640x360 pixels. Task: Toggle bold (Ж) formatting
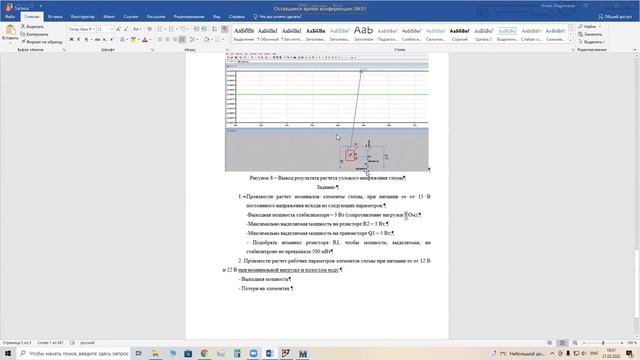(x=71, y=40)
